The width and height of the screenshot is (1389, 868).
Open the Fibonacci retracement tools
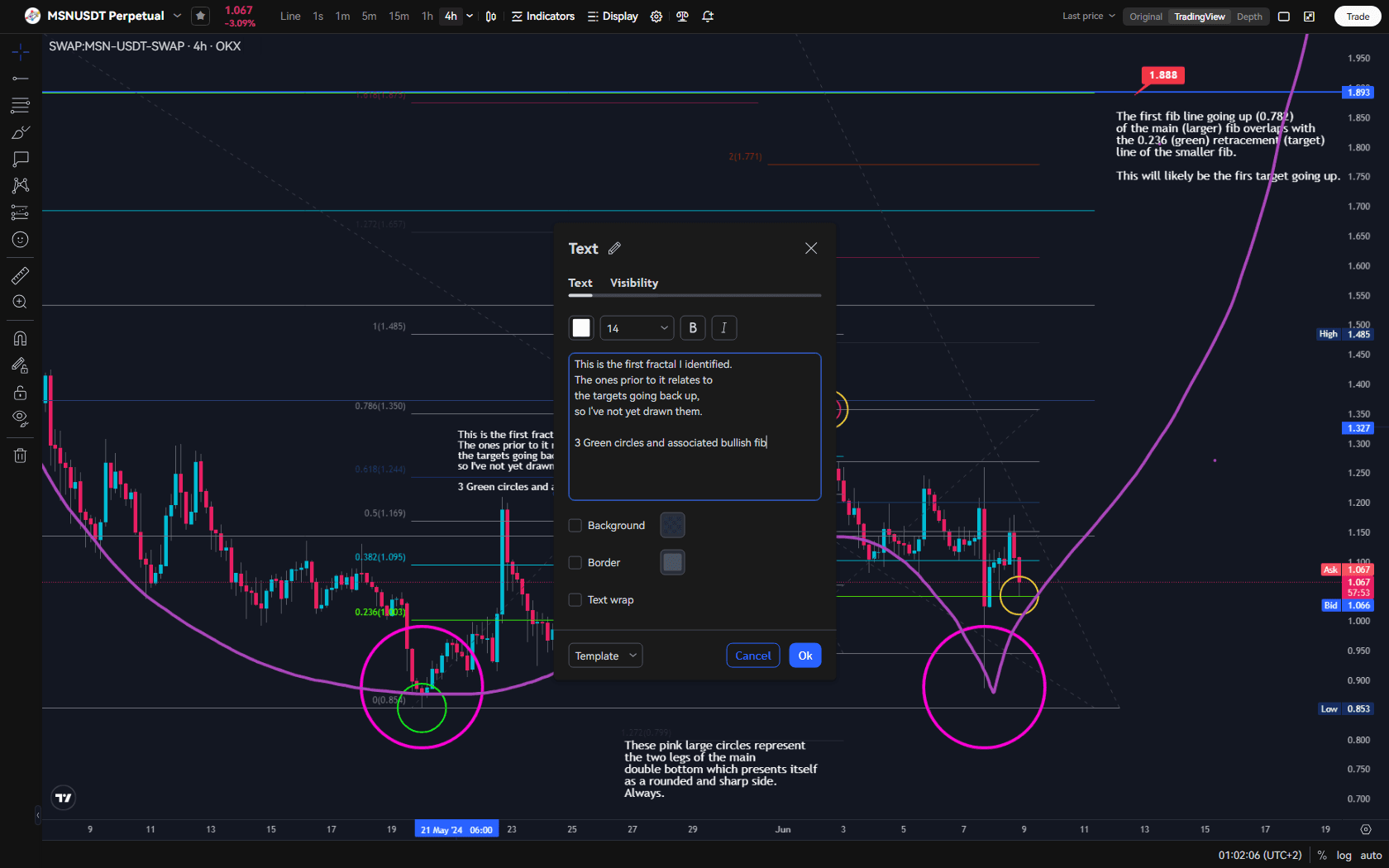coord(21,105)
